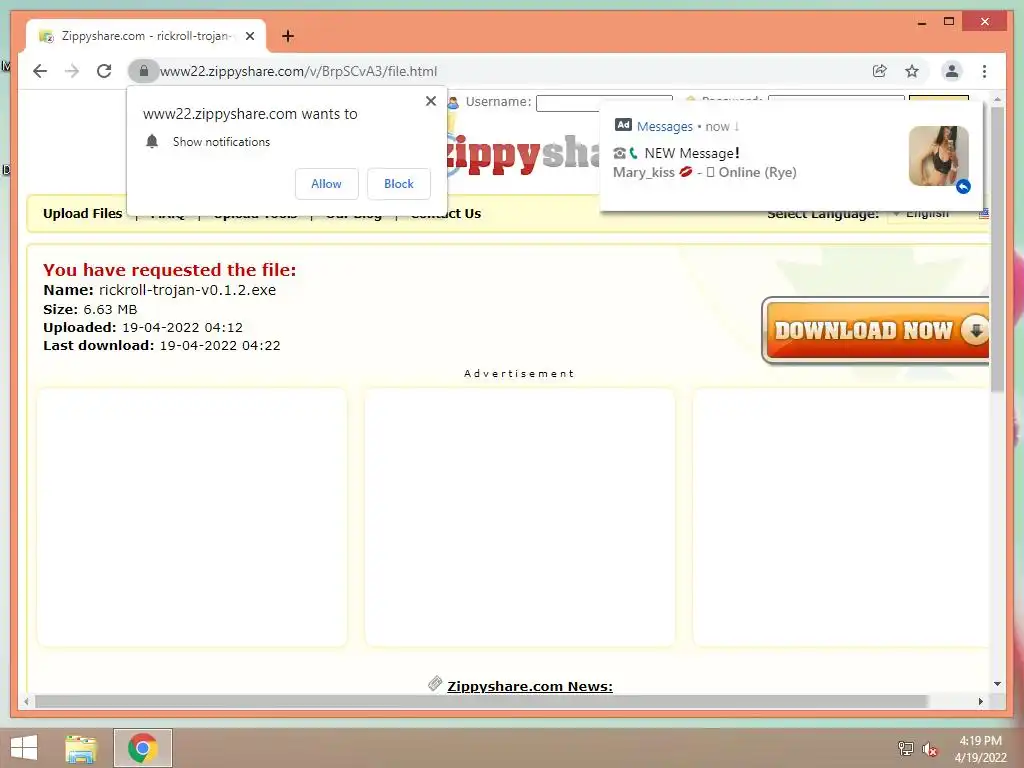Open the Contact Us link
Viewport: 1024px width, 768px height.
click(x=446, y=214)
